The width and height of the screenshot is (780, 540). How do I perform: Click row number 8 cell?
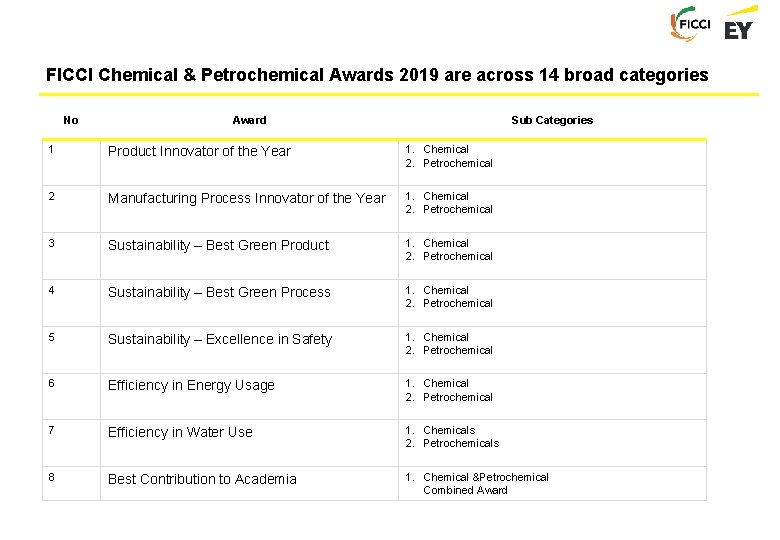tap(72, 483)
